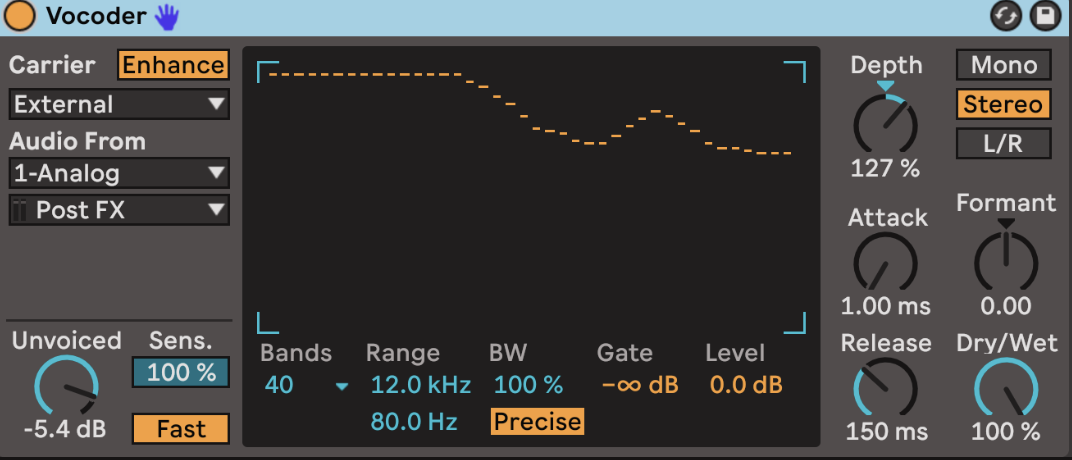
Task: Click the Carrier label
Action: [52, 65]
